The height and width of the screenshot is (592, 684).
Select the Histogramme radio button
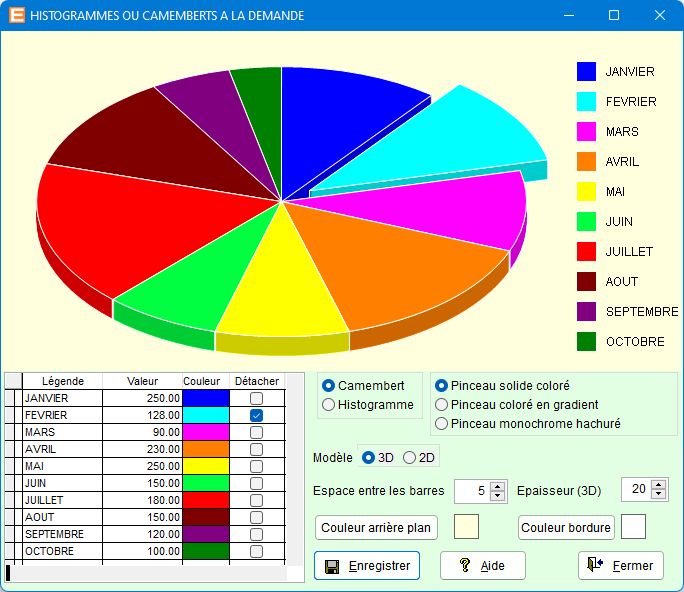click(x=329, y=405)
